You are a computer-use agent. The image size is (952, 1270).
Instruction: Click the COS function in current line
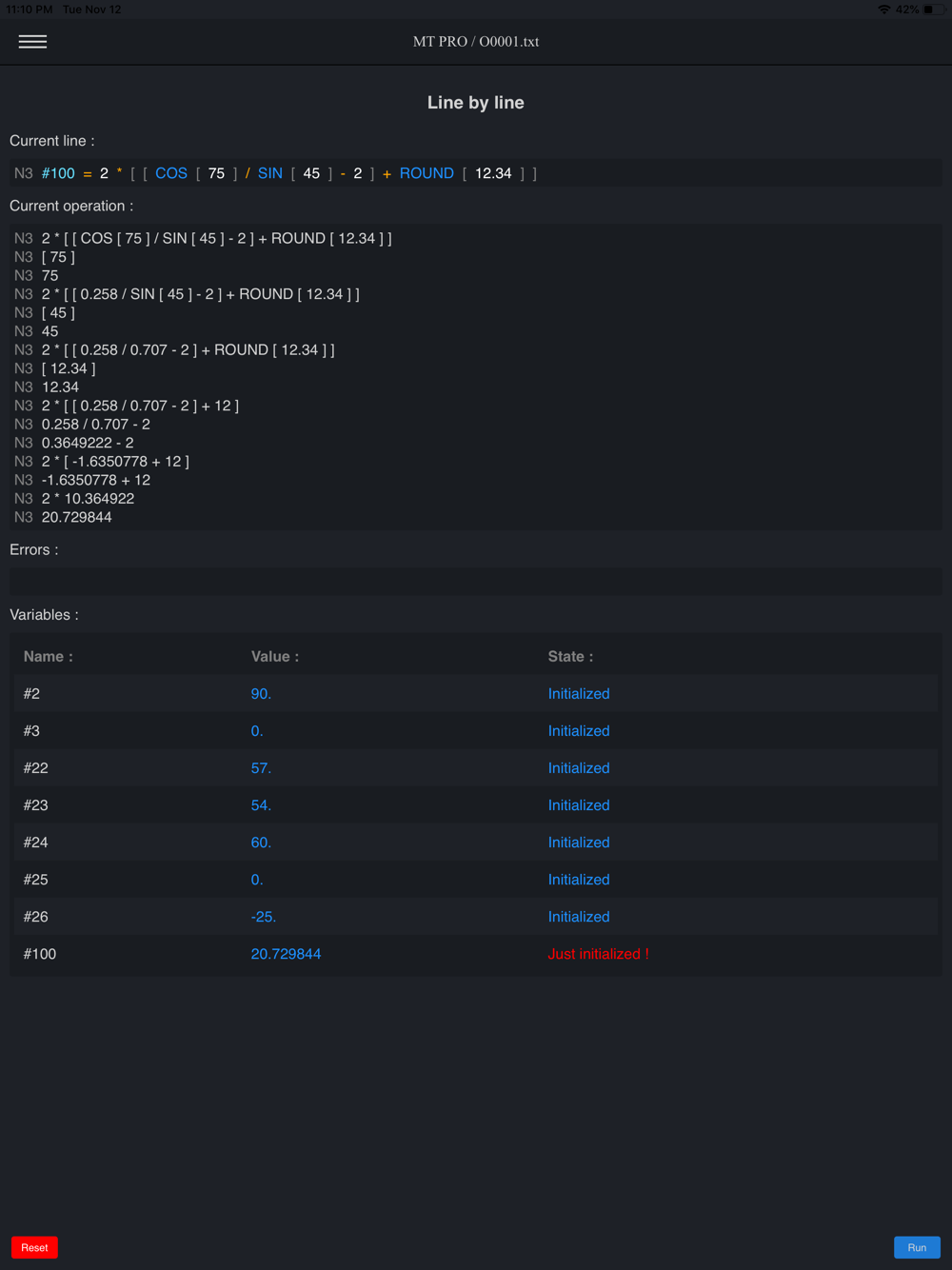[171, 173]
